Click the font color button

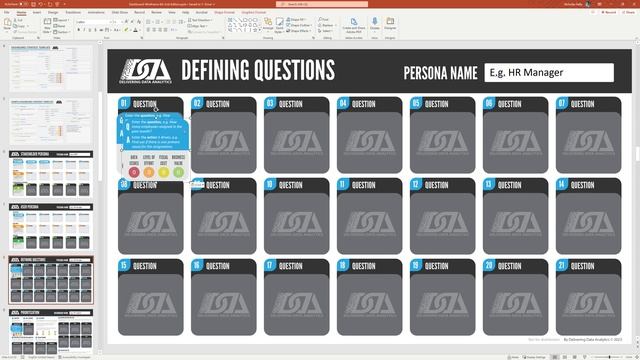136,30
